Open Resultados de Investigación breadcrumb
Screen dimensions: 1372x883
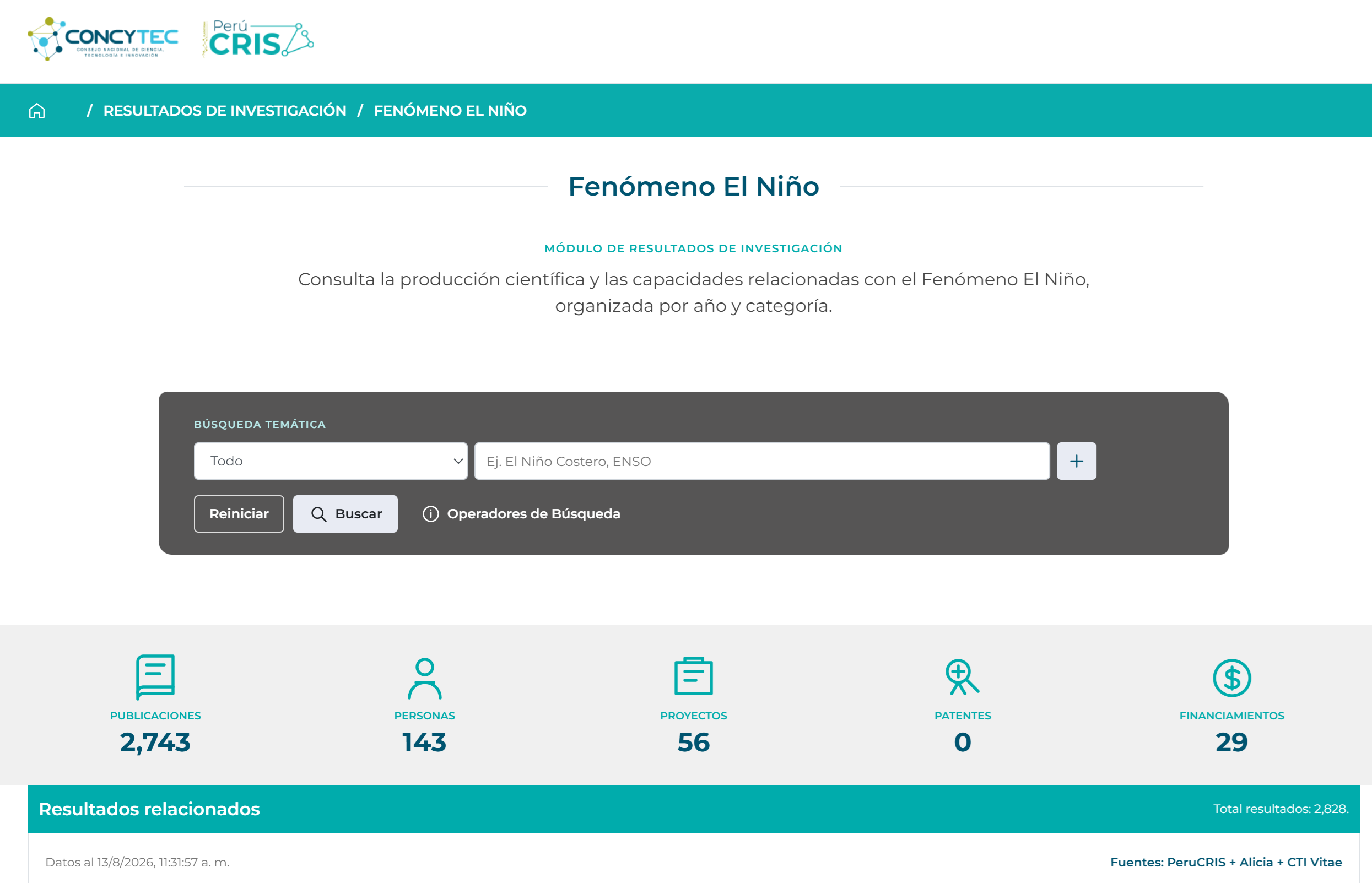pyautogui.click(x=224, y=111)
